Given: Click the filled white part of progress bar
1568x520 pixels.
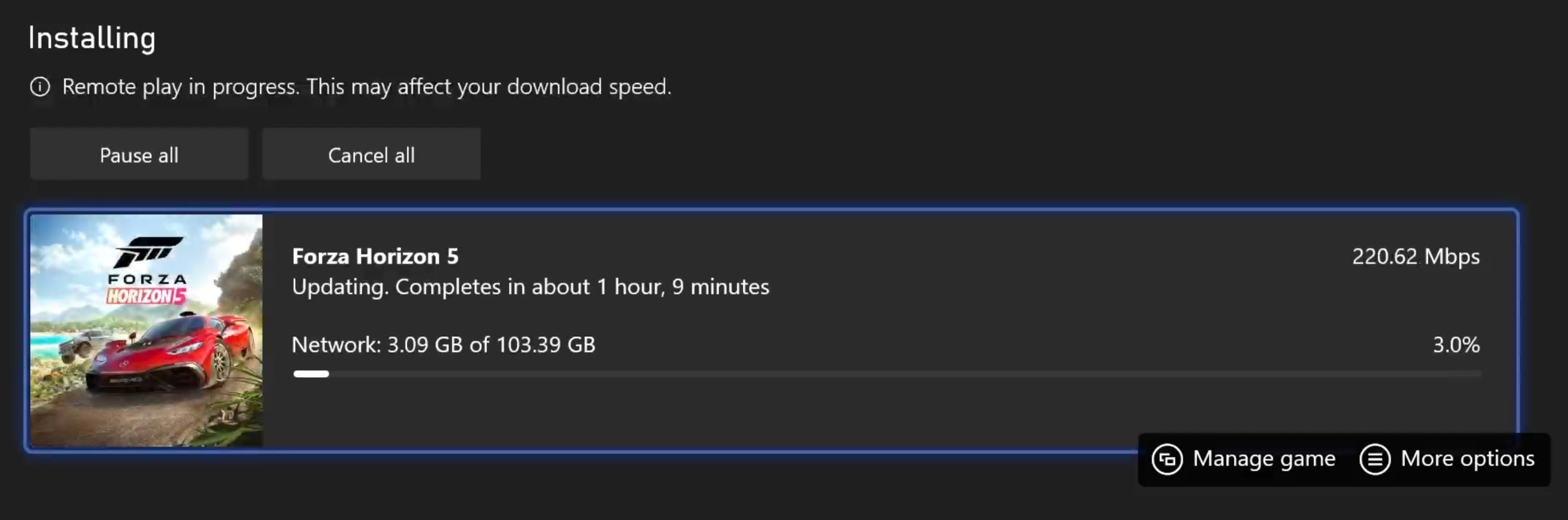Looking at the screenshot, I should pyautogui.click(x=311, y=374).
